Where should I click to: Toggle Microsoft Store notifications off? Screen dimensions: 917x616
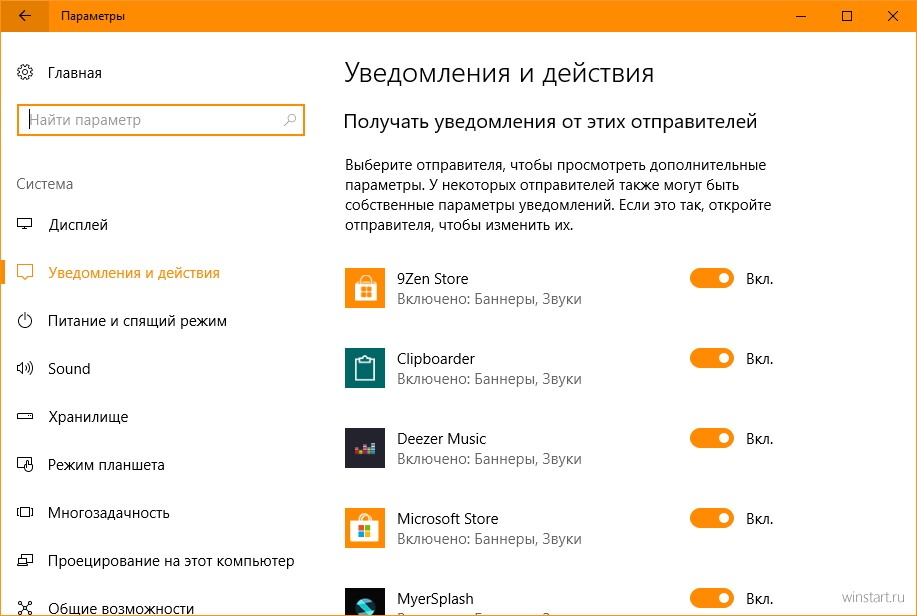712,518
